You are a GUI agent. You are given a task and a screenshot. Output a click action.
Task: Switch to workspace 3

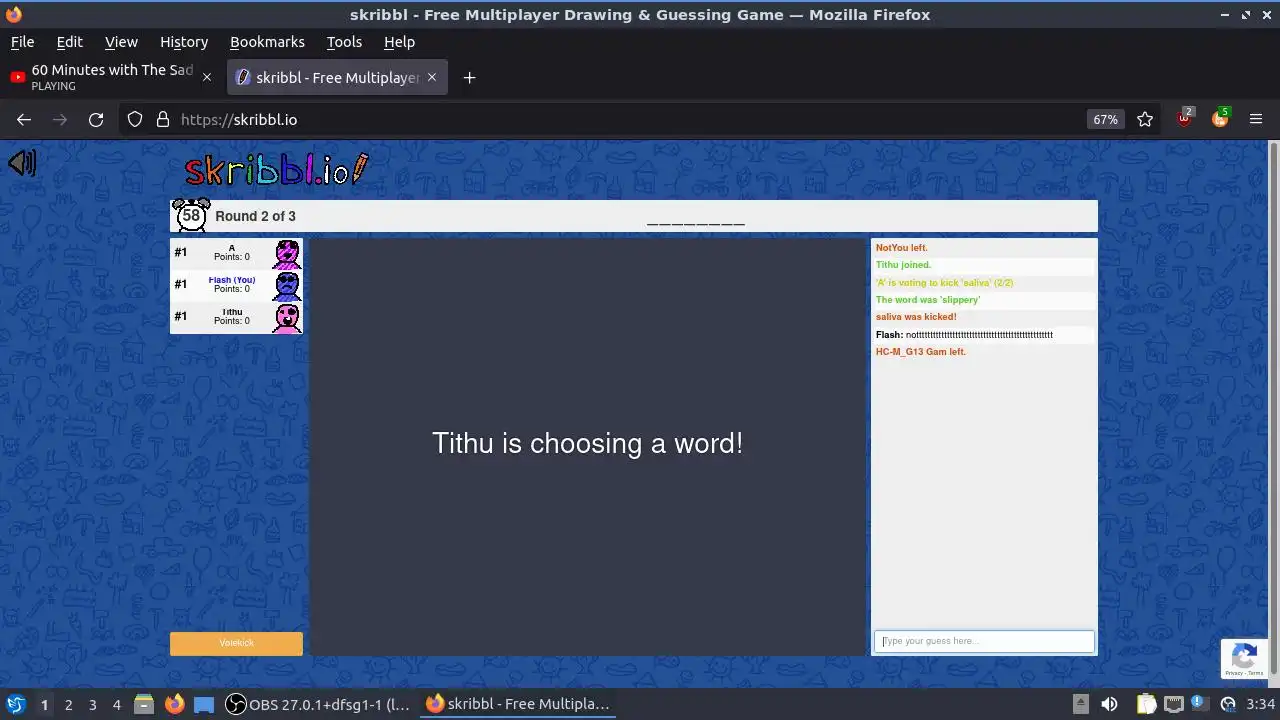[x=92, y=704]
